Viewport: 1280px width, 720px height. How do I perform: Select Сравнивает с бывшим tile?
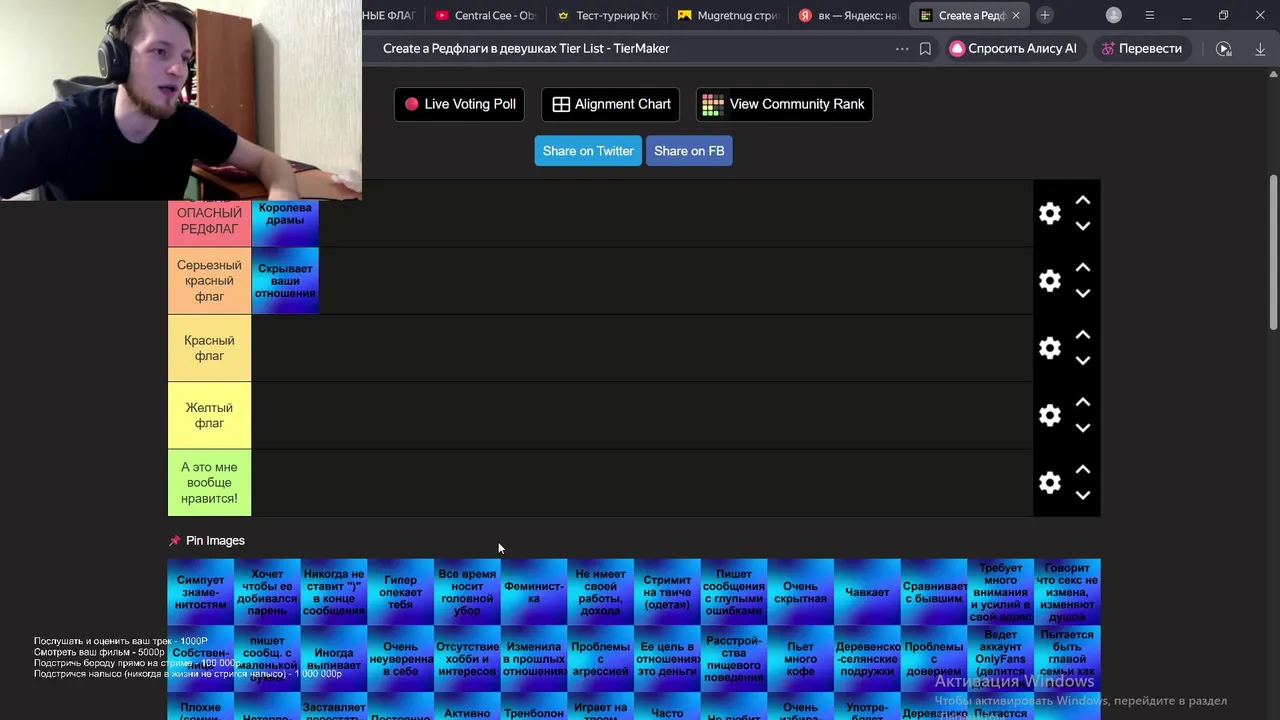tap(934, 592)
